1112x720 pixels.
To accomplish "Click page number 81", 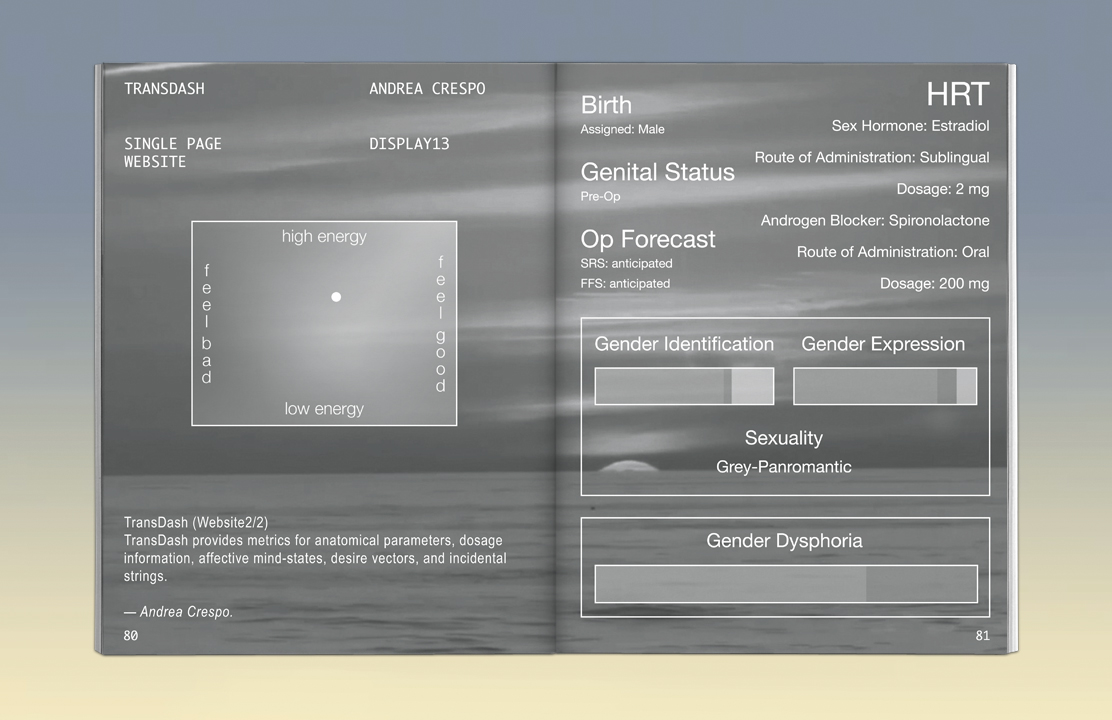I will tap(982, 636).
